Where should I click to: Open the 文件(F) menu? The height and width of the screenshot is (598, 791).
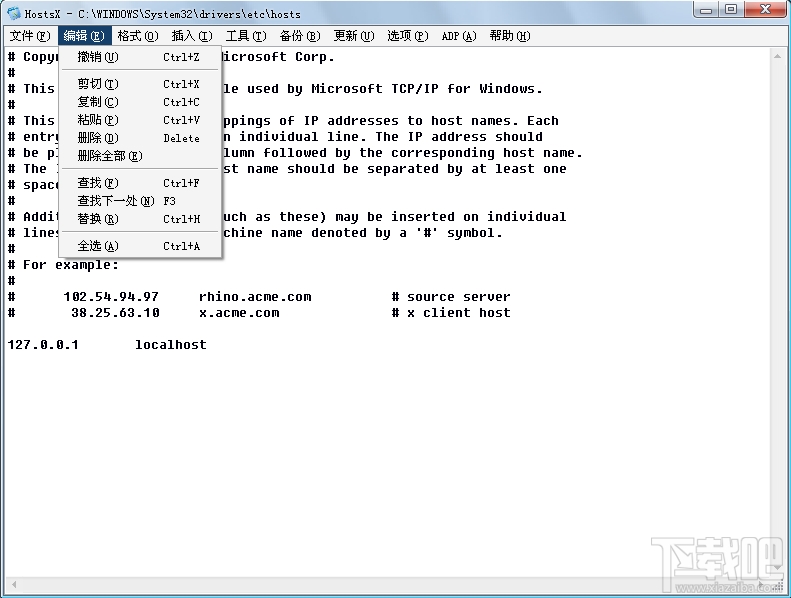pyautogui.click(x=30, y=36)
